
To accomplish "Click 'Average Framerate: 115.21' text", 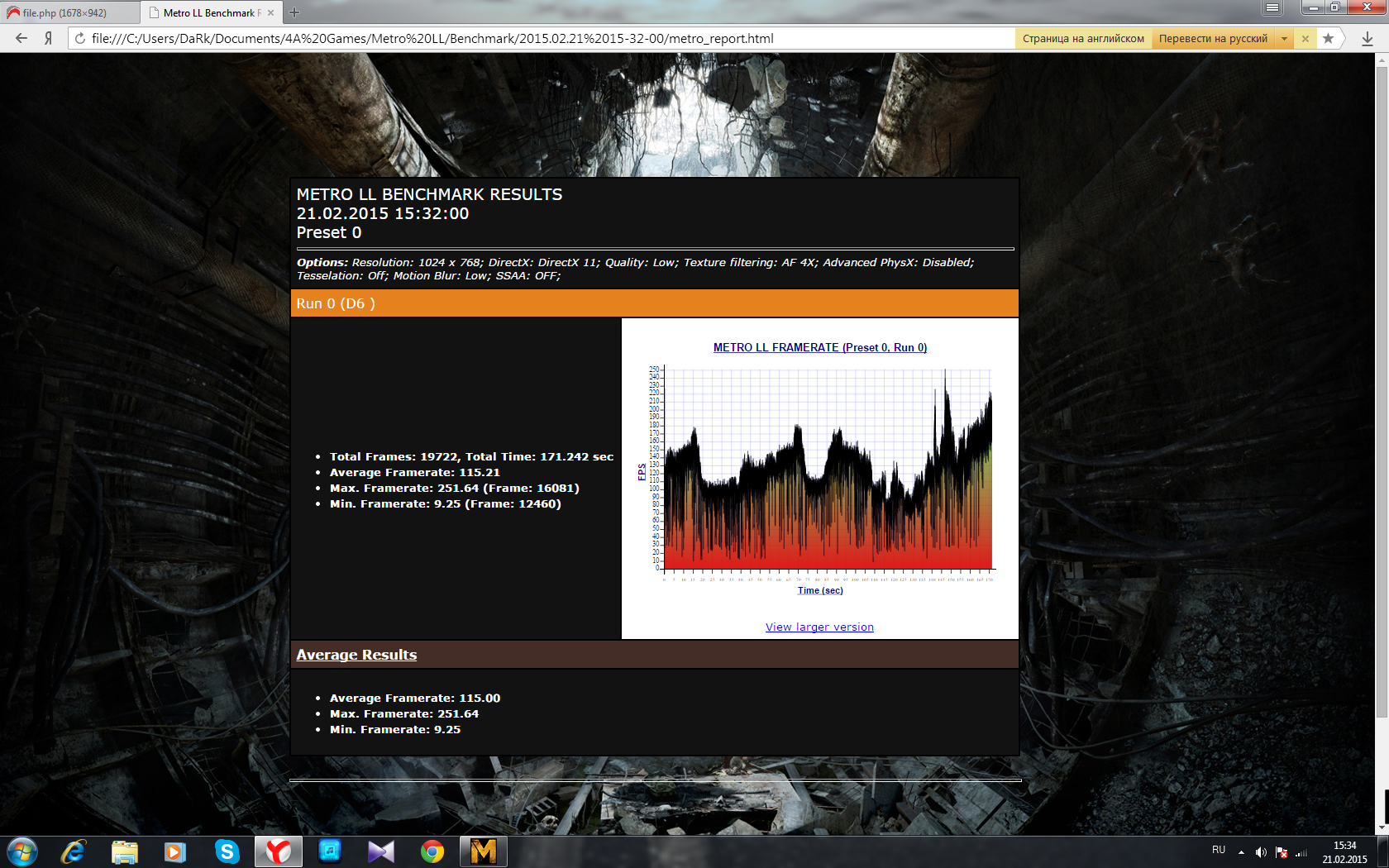I will (x=415, y=472).
